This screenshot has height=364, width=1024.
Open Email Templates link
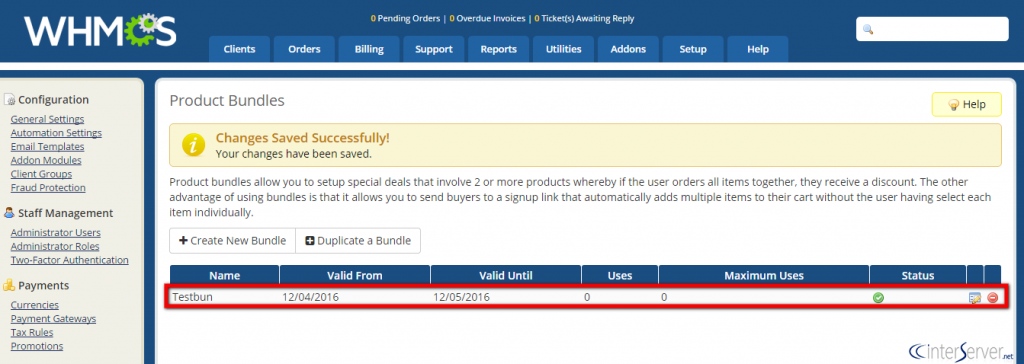47,146
